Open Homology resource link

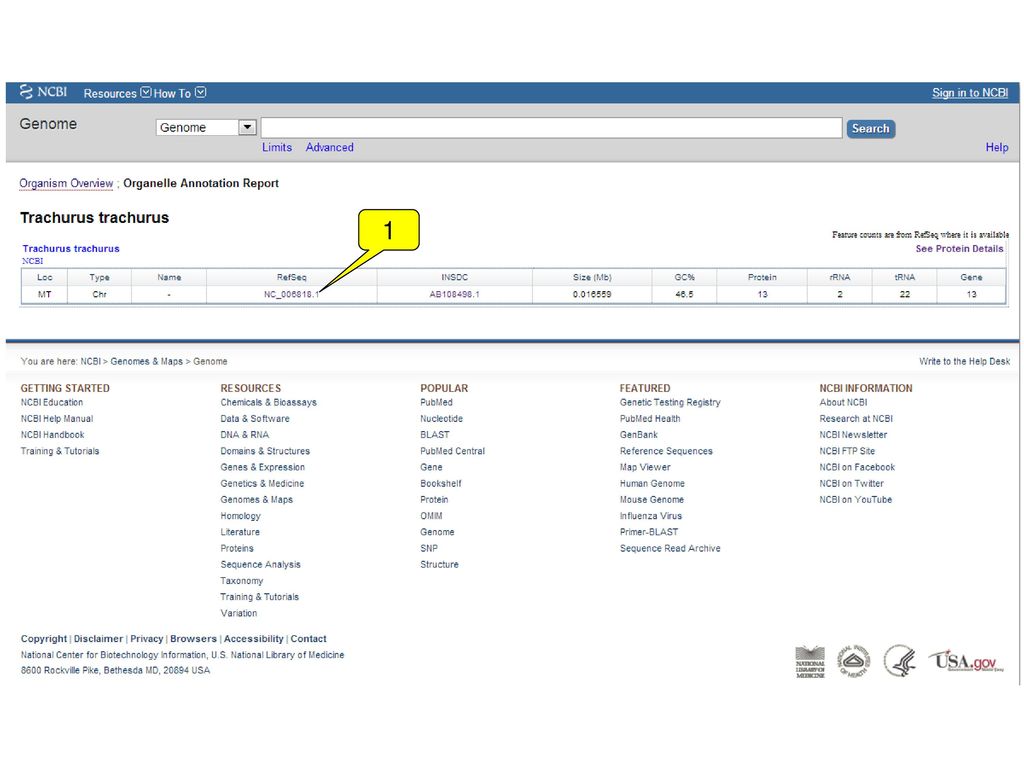click(240, 516)
